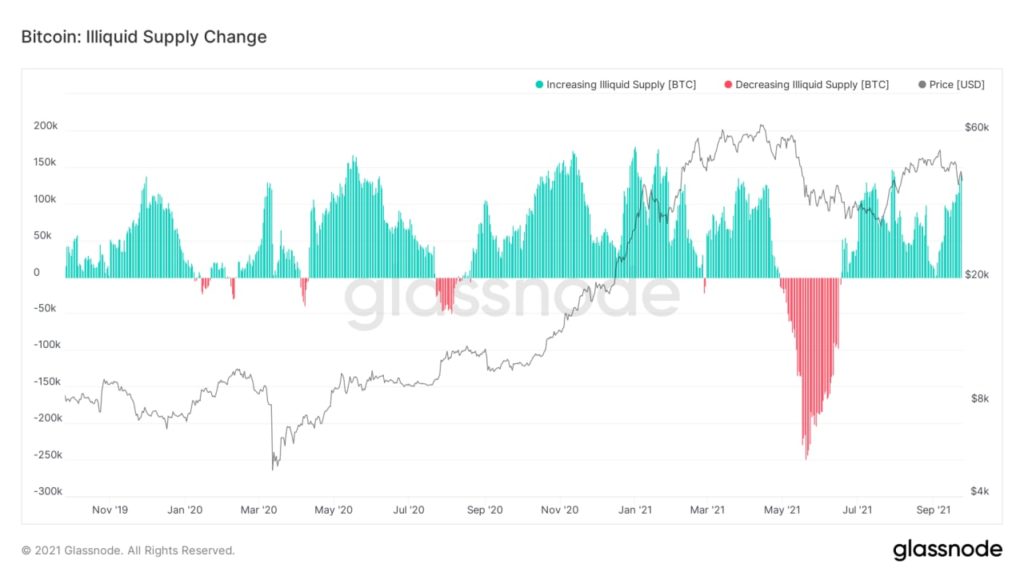Click the $4k right axis label
The image size is (1024, 576).
[x=976, y=492]
